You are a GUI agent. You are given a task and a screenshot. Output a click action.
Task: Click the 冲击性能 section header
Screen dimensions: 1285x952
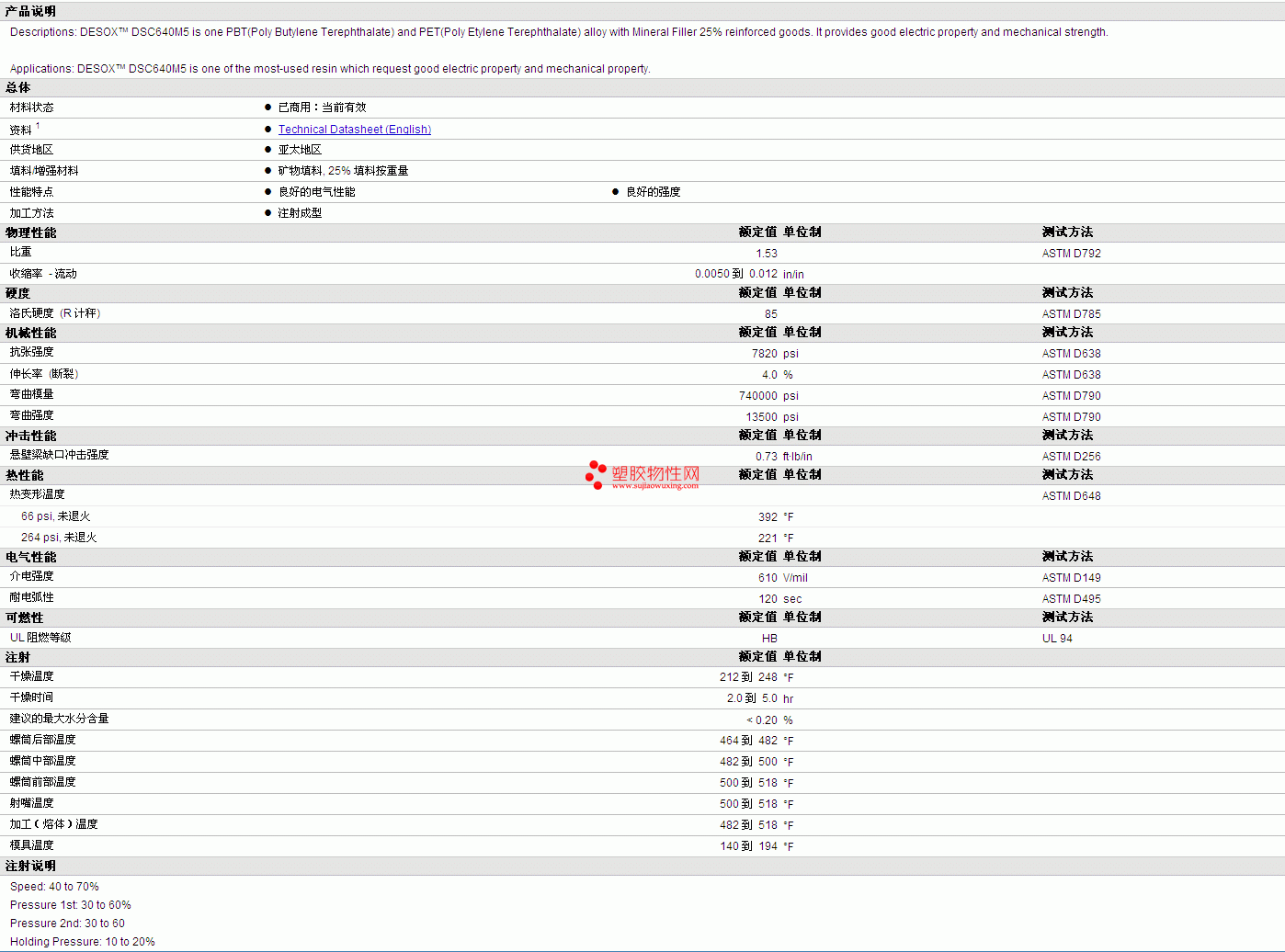[x=30, y=436]
